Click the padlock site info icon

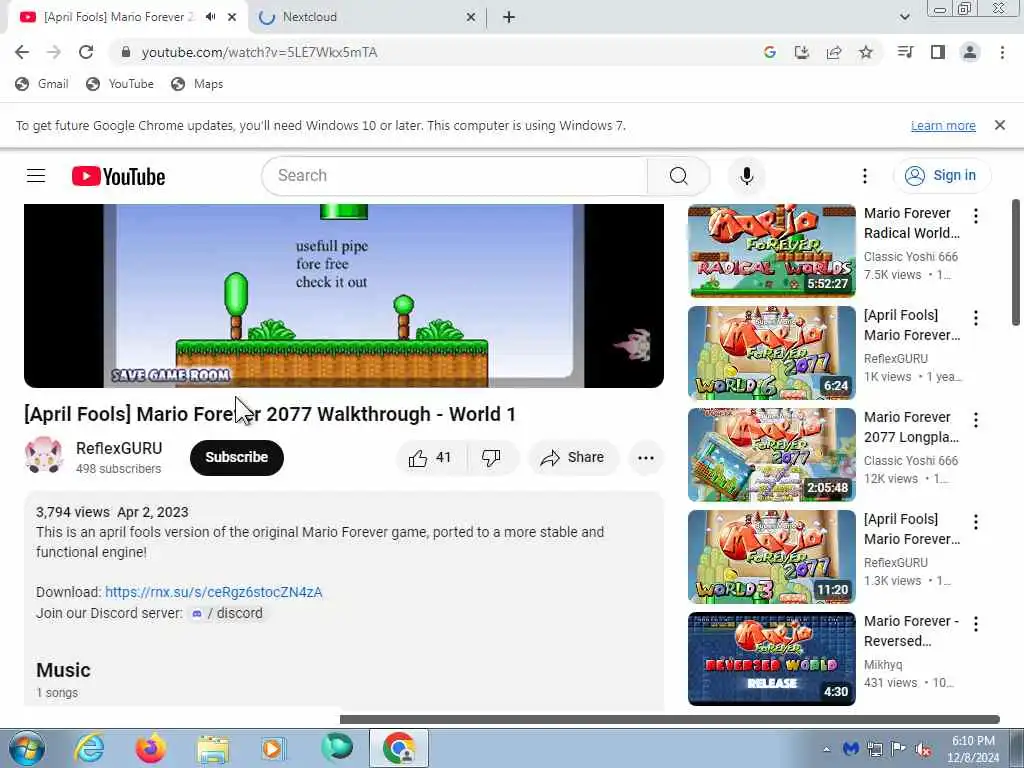(125, 52)
